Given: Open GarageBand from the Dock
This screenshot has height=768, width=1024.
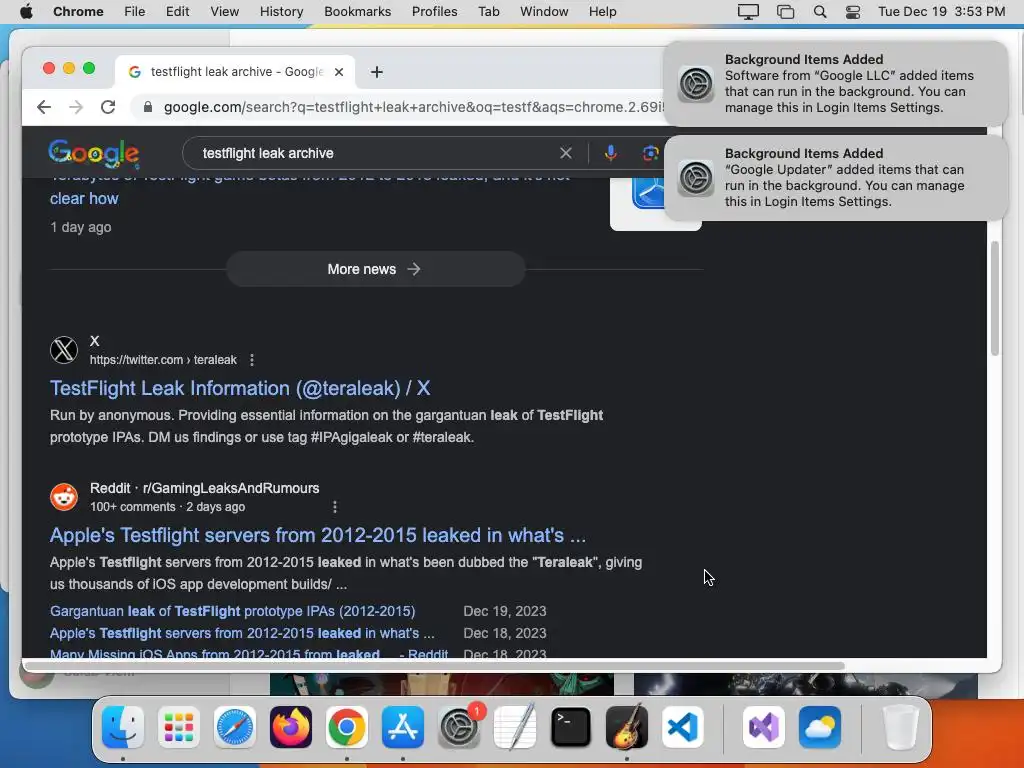Looking at the screenshot, I should [627, 727].
